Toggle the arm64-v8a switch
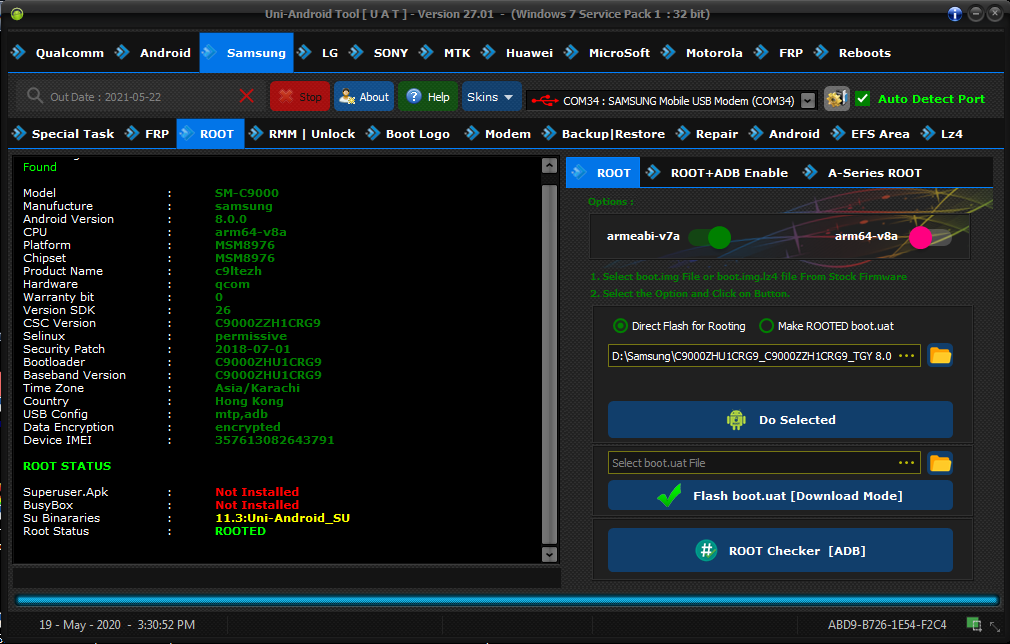Screen dimensions: 1010x644 click(x=930, y=238)
